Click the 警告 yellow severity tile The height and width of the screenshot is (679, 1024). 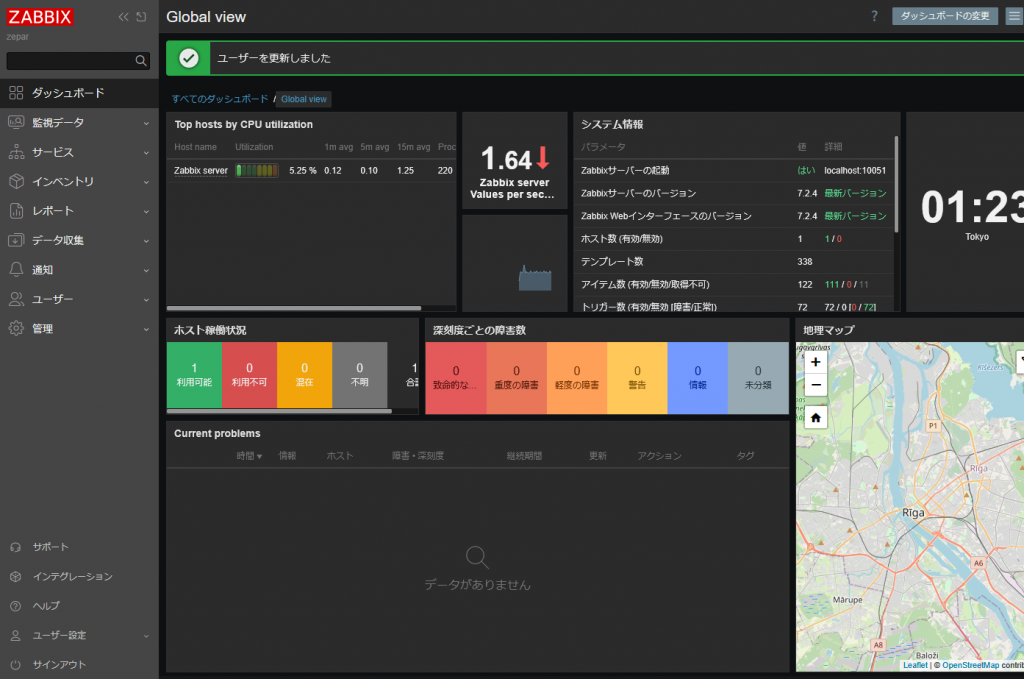pos(637,378)
